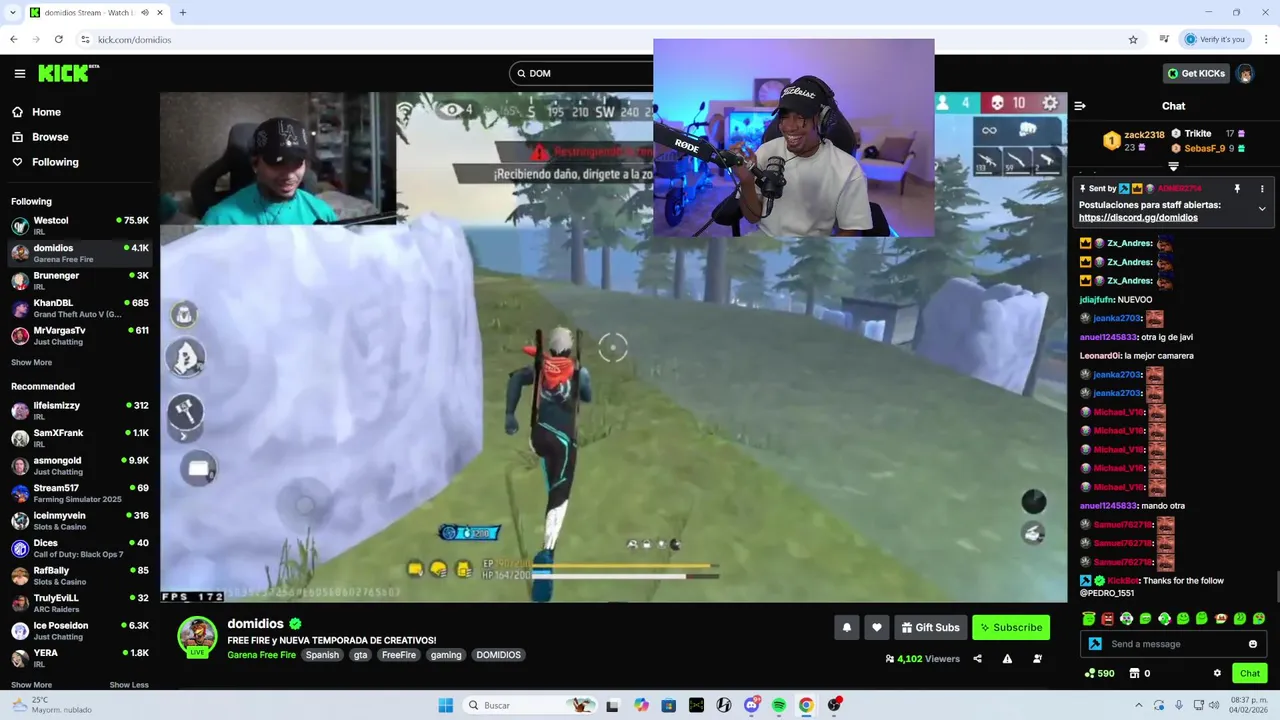Open Discord from the taskbar
The image size is (1280, 720).
(x=752, y=705)
